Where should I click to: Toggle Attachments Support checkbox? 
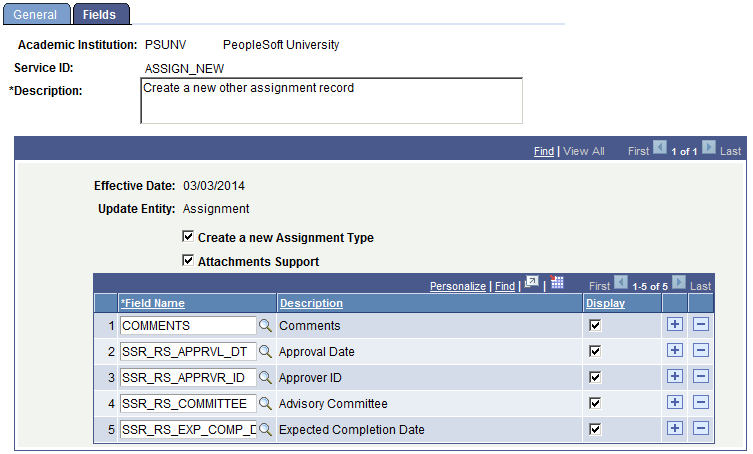click(188, 260)
